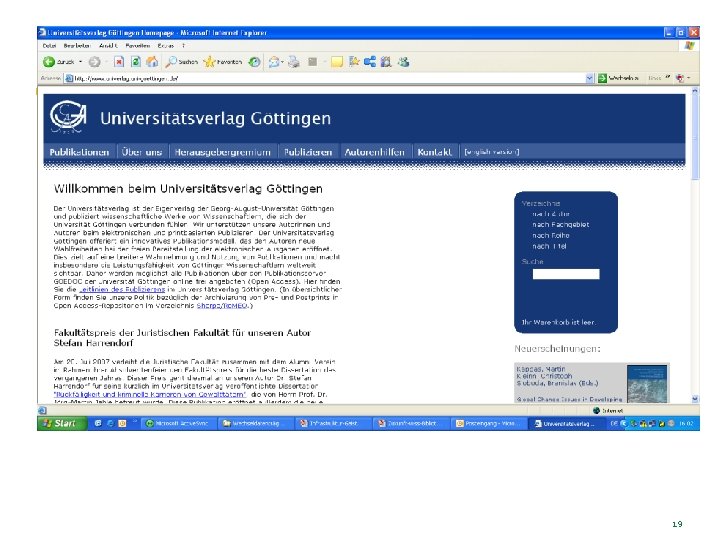720x540 pixels.
Task: Open the Datei menu
Action: pyautogui.click(x=49, y=46)
